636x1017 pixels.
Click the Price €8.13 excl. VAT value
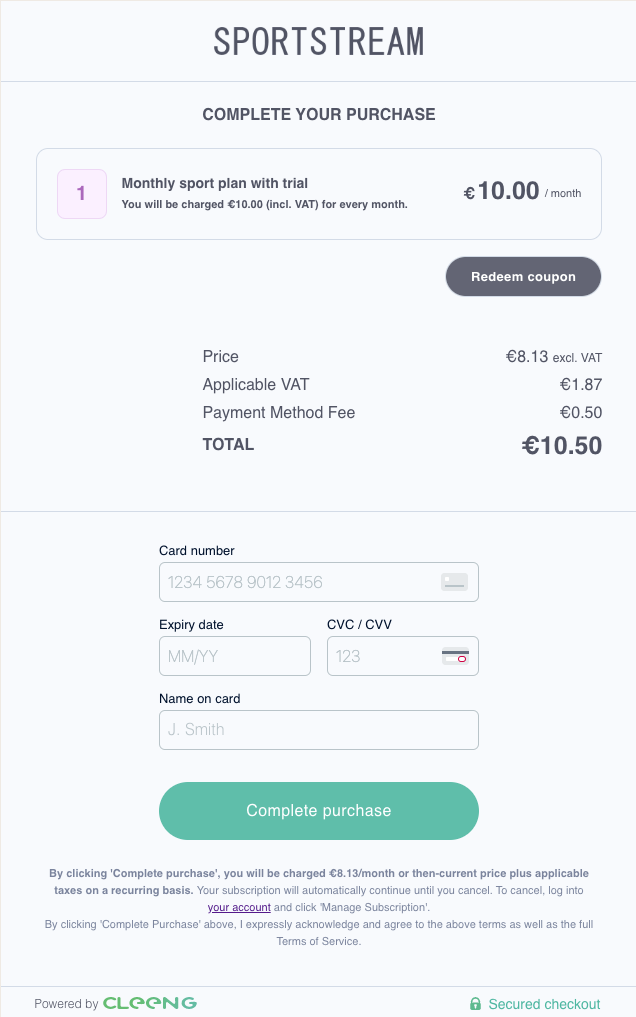pyautogui.click(x=554, y=357)
